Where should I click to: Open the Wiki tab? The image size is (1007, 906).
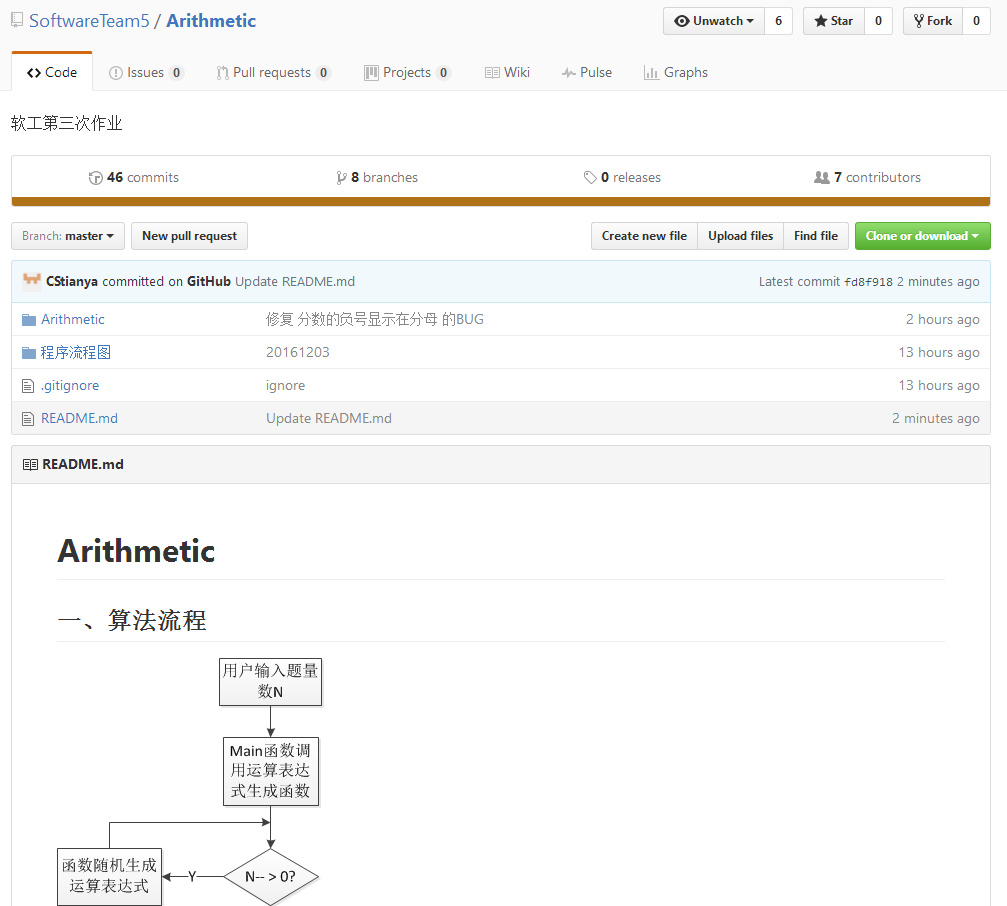[507, 73]
